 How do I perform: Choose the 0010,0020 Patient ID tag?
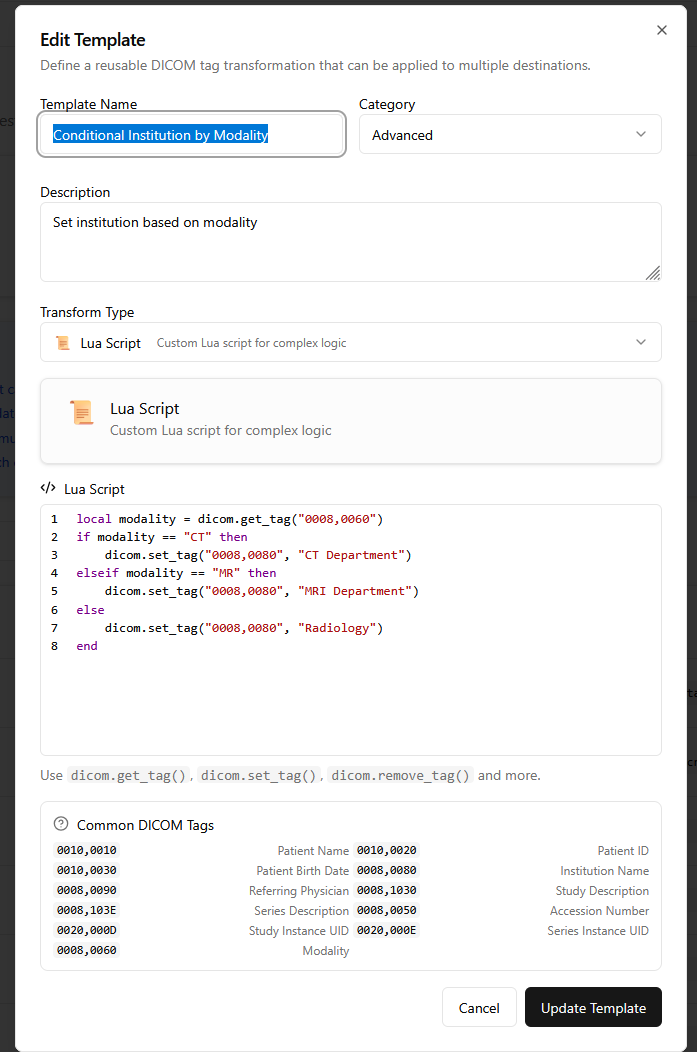coord(386,851)
